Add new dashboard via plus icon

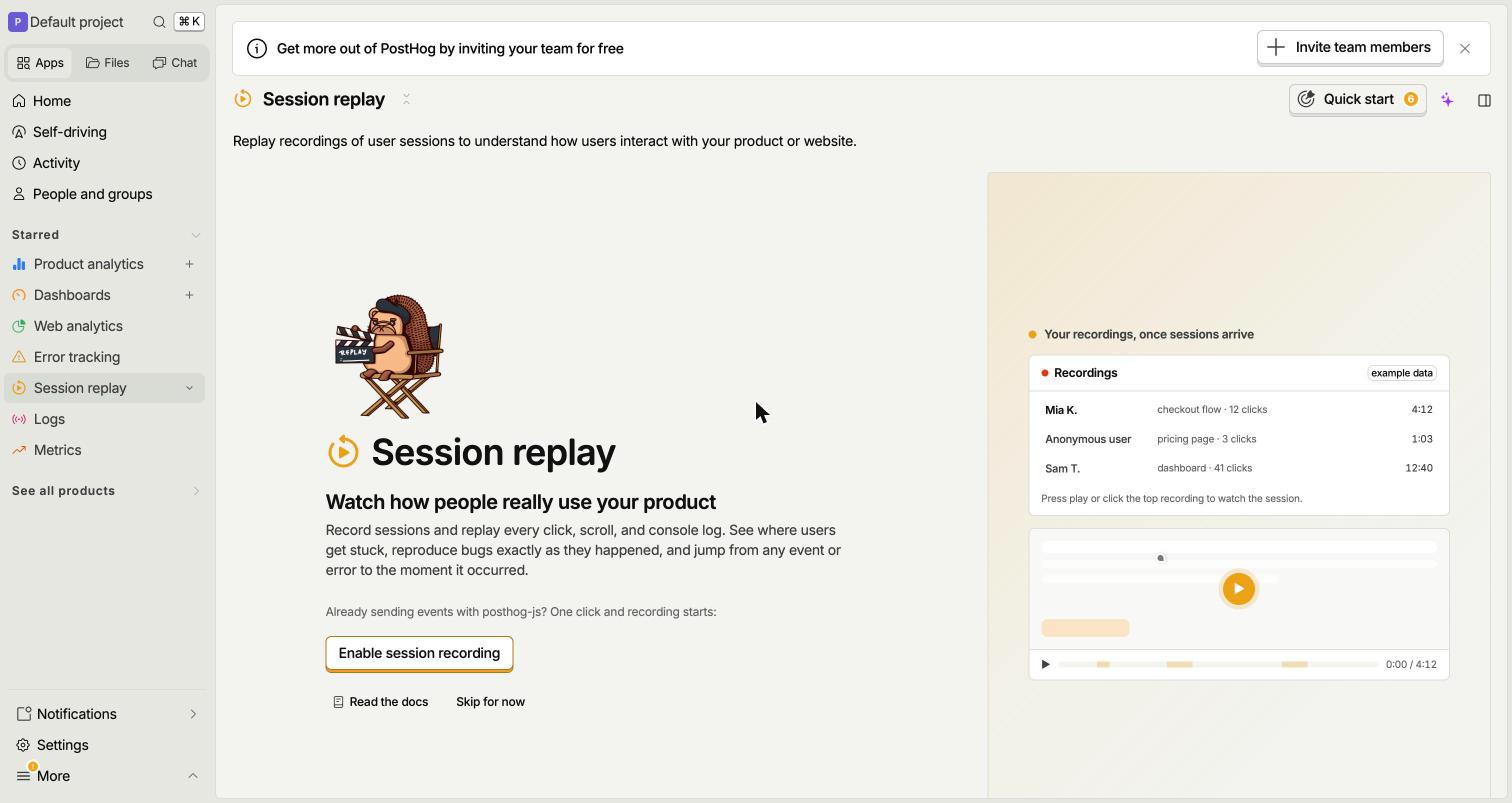pos(189,295)
